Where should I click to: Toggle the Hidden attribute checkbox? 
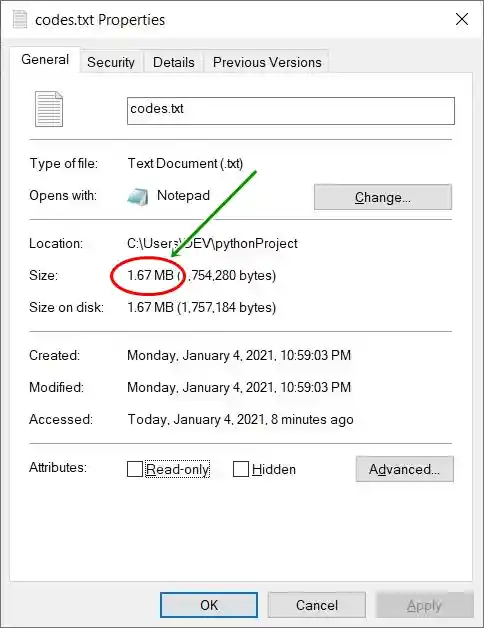(x=241, y=469)
